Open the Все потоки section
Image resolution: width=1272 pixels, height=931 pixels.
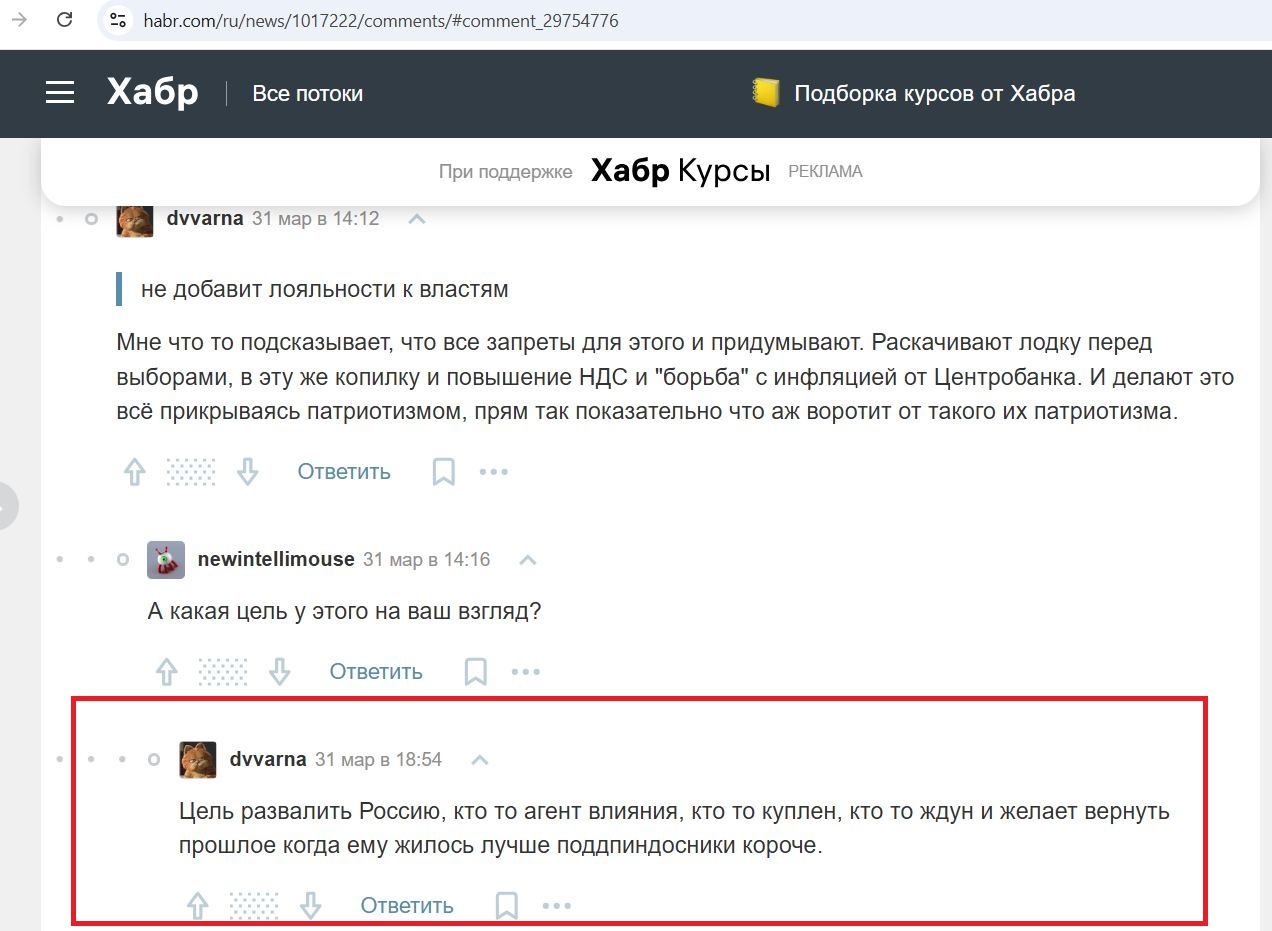coord(307,94)
